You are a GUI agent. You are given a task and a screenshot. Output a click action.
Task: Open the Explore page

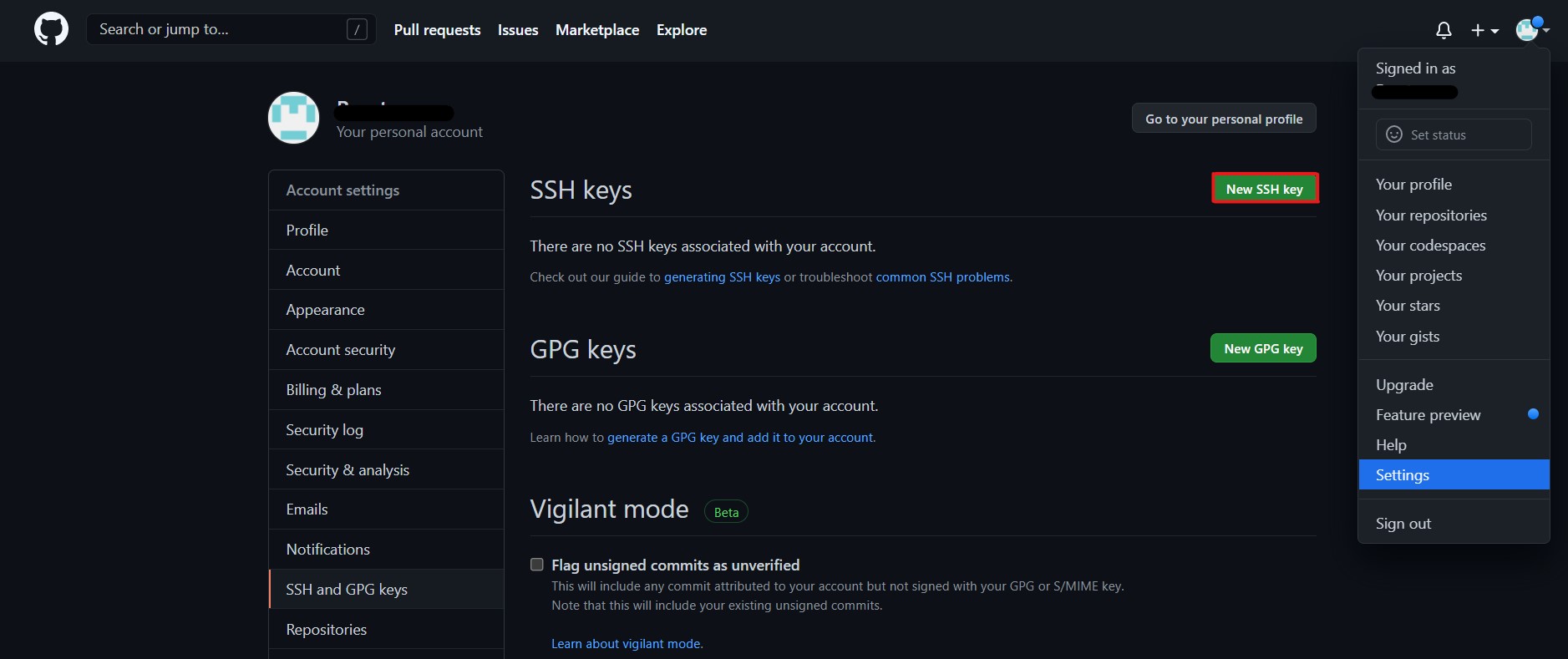click(x=682, y=30)
